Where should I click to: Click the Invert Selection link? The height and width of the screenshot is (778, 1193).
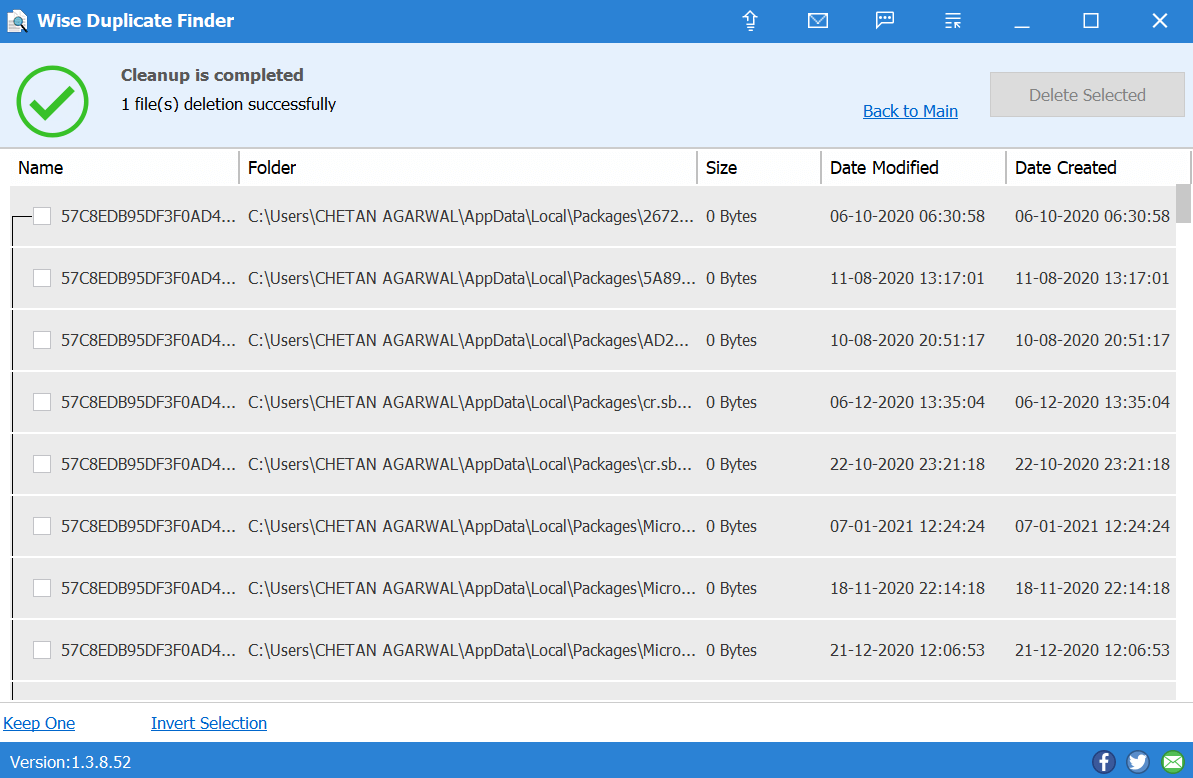(208, 723)
